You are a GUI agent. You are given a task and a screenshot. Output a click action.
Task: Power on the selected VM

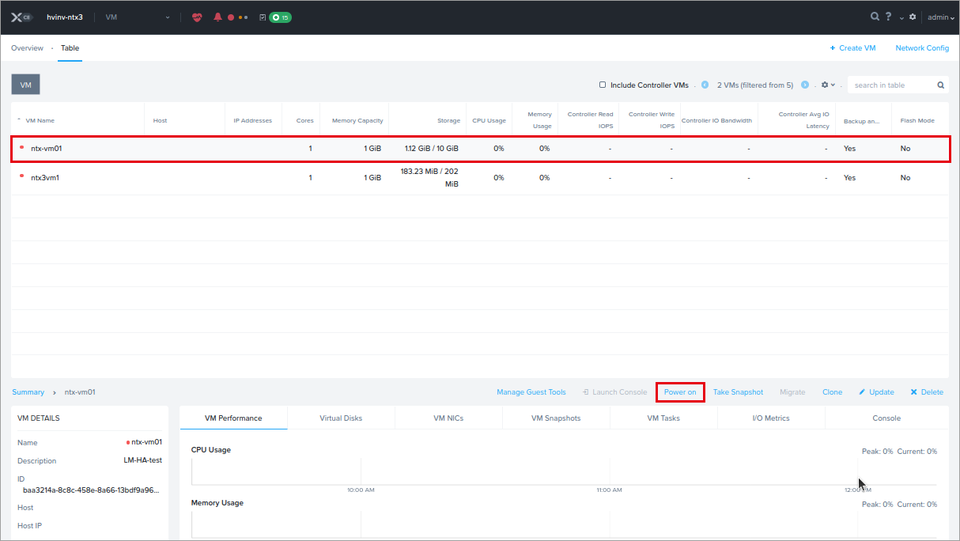pos(680,392)
